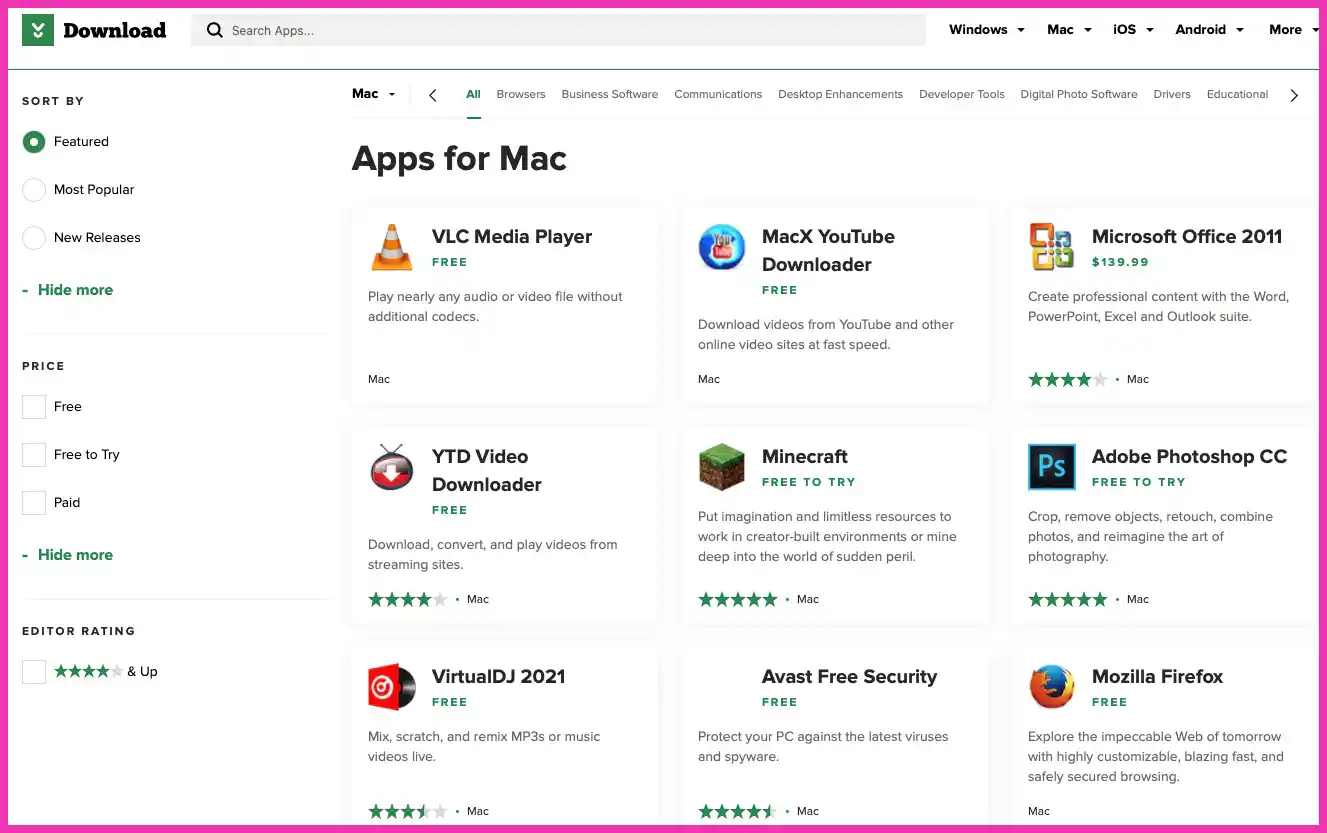This screenshot has width=1327, height=833.
Task: Click the Download site logo
Action: point(94,30)
